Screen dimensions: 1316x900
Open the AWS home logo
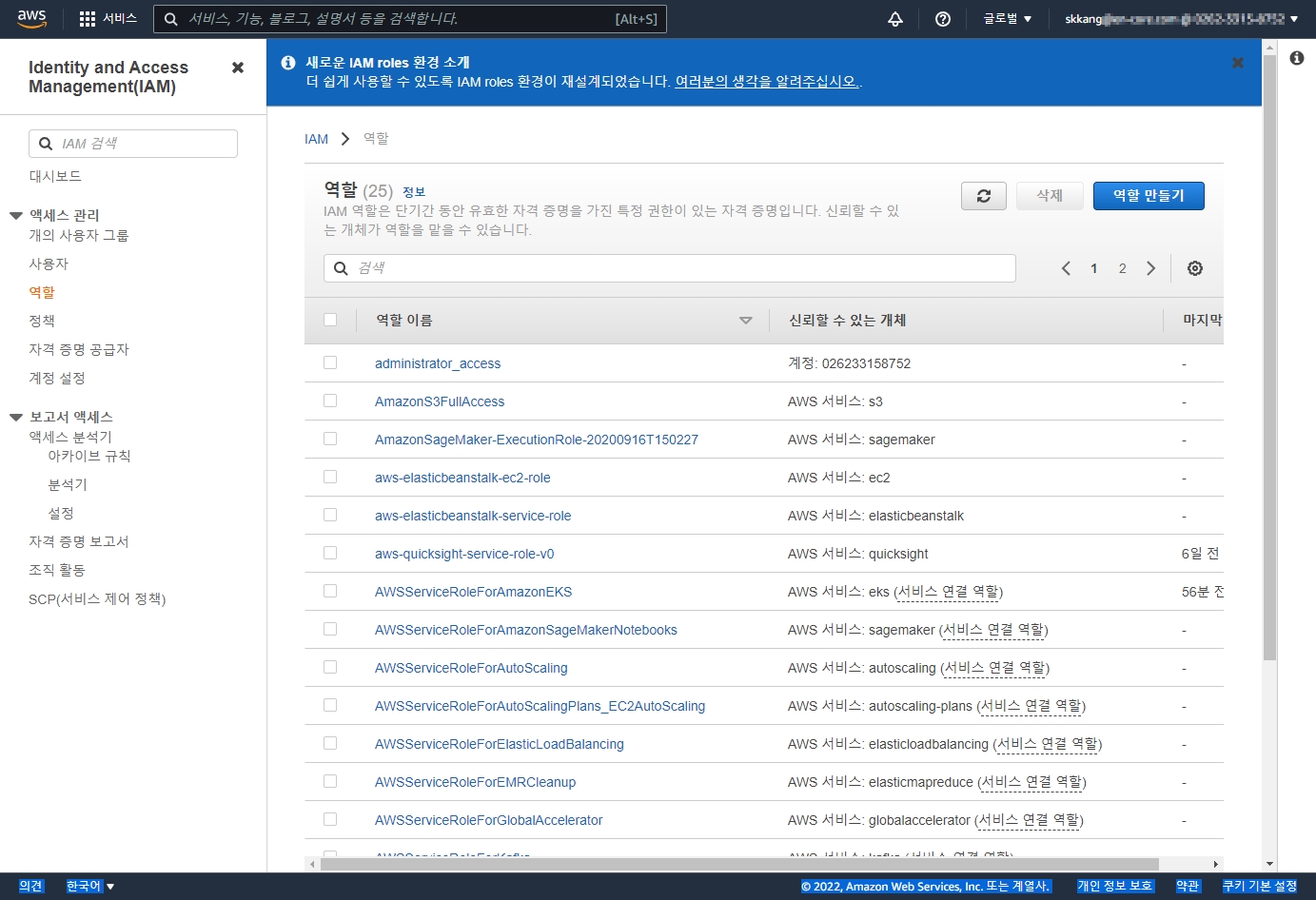(x=31, y=19)
